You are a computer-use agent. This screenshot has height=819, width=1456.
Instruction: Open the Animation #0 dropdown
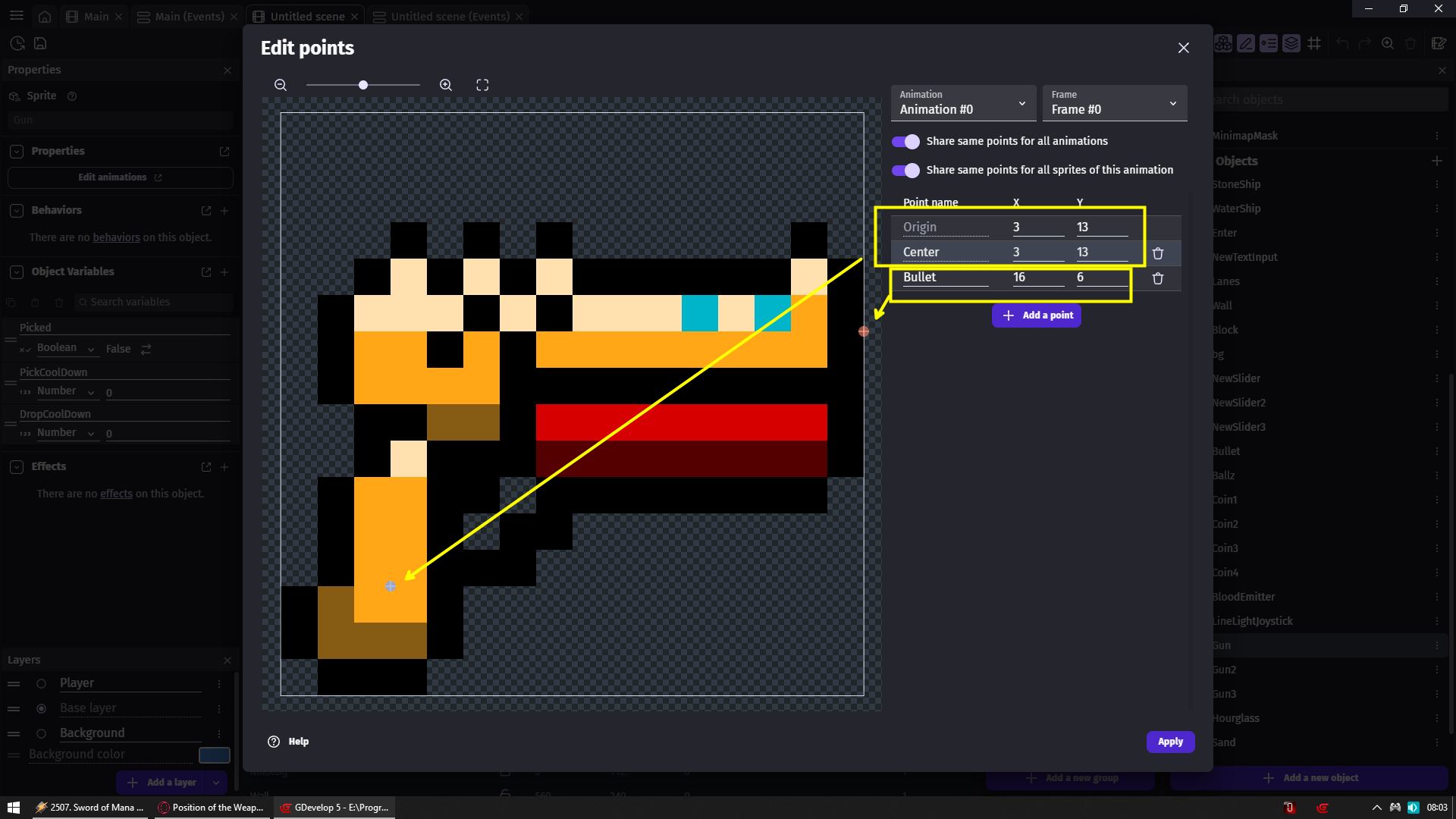(x=963, y=103)
